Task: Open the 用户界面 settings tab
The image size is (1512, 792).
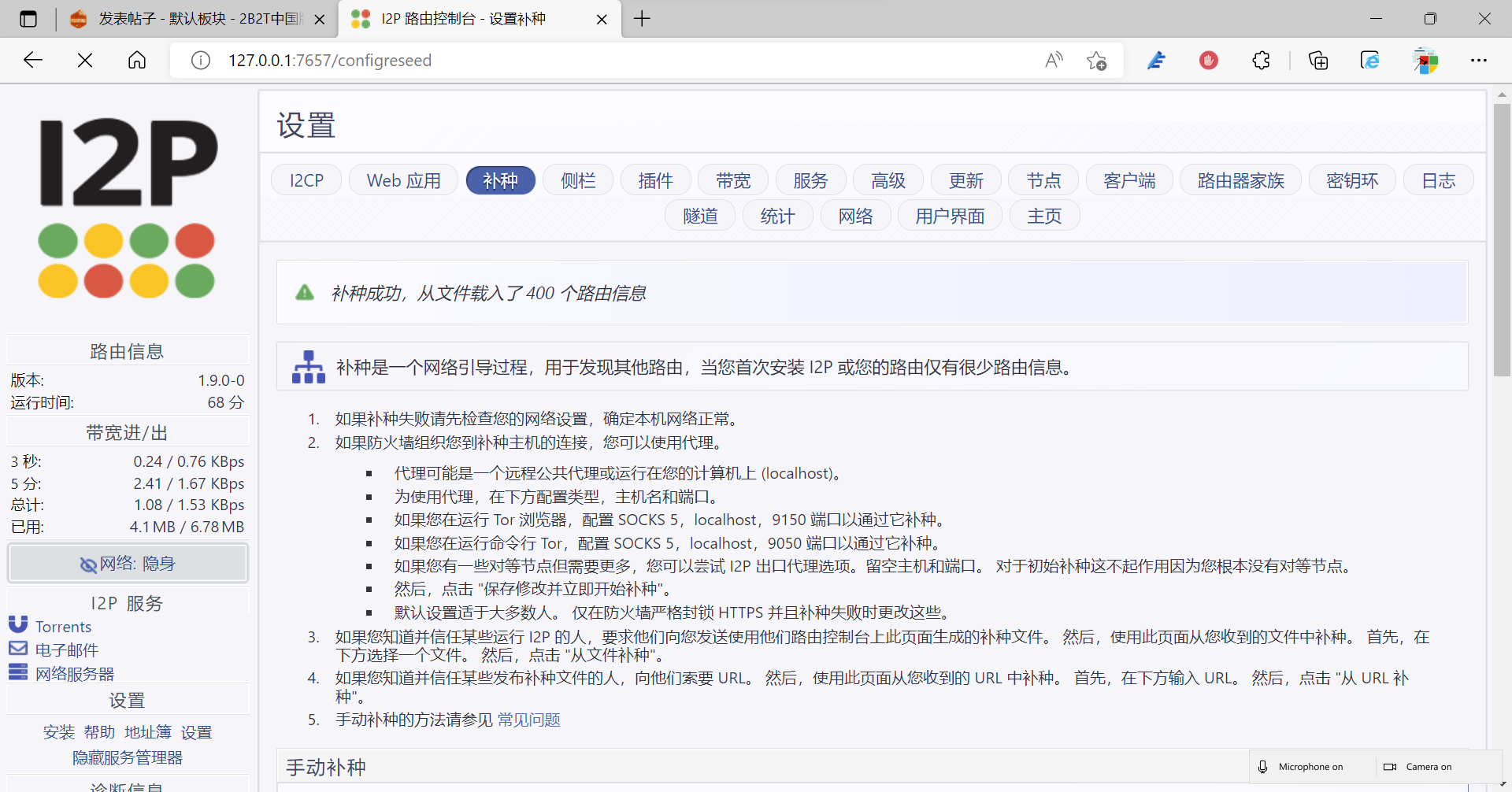Action: pos(950,216)
